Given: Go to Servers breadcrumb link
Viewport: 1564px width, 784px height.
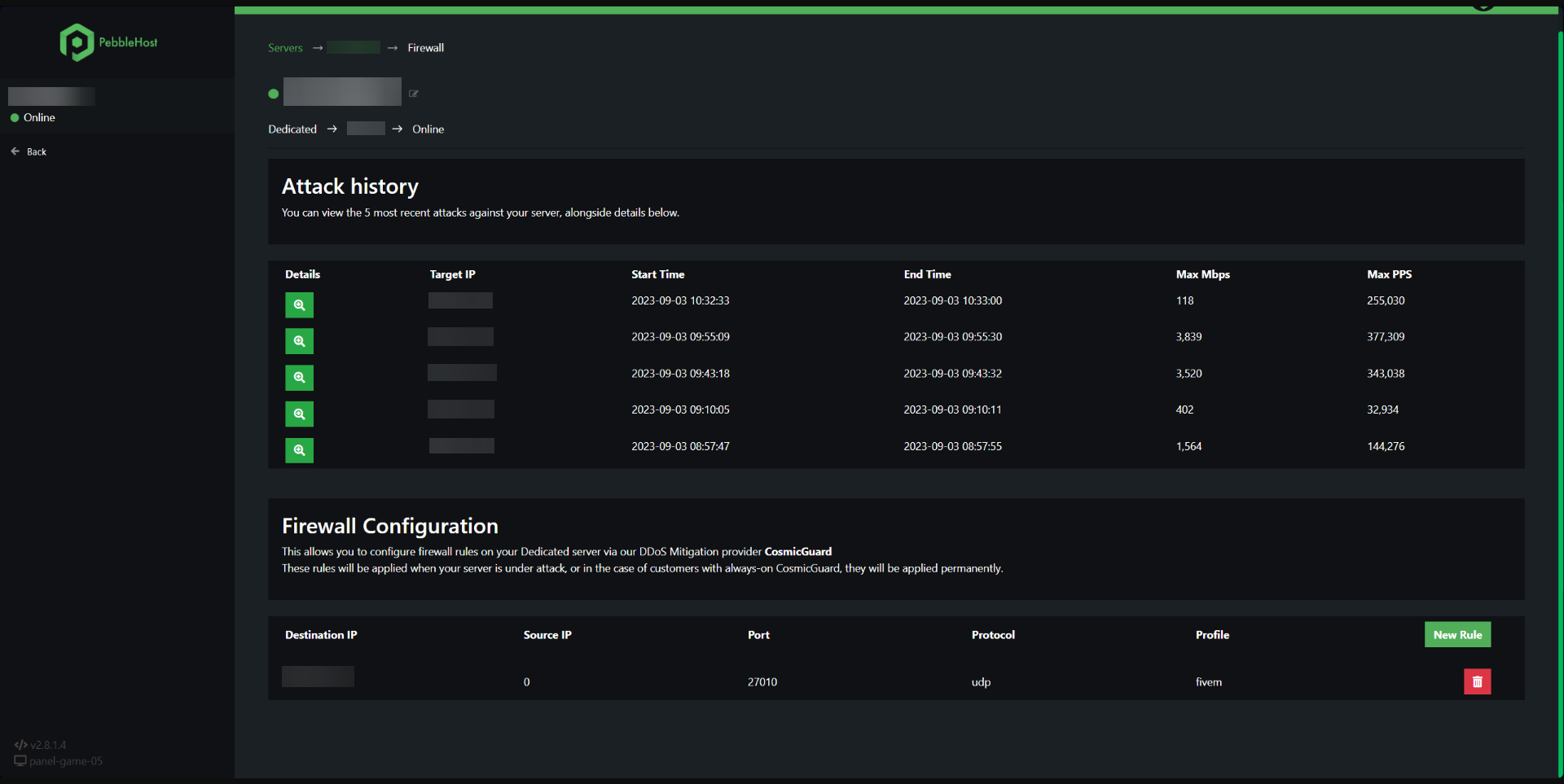Looking at the screenshot, I should [285, 48].
